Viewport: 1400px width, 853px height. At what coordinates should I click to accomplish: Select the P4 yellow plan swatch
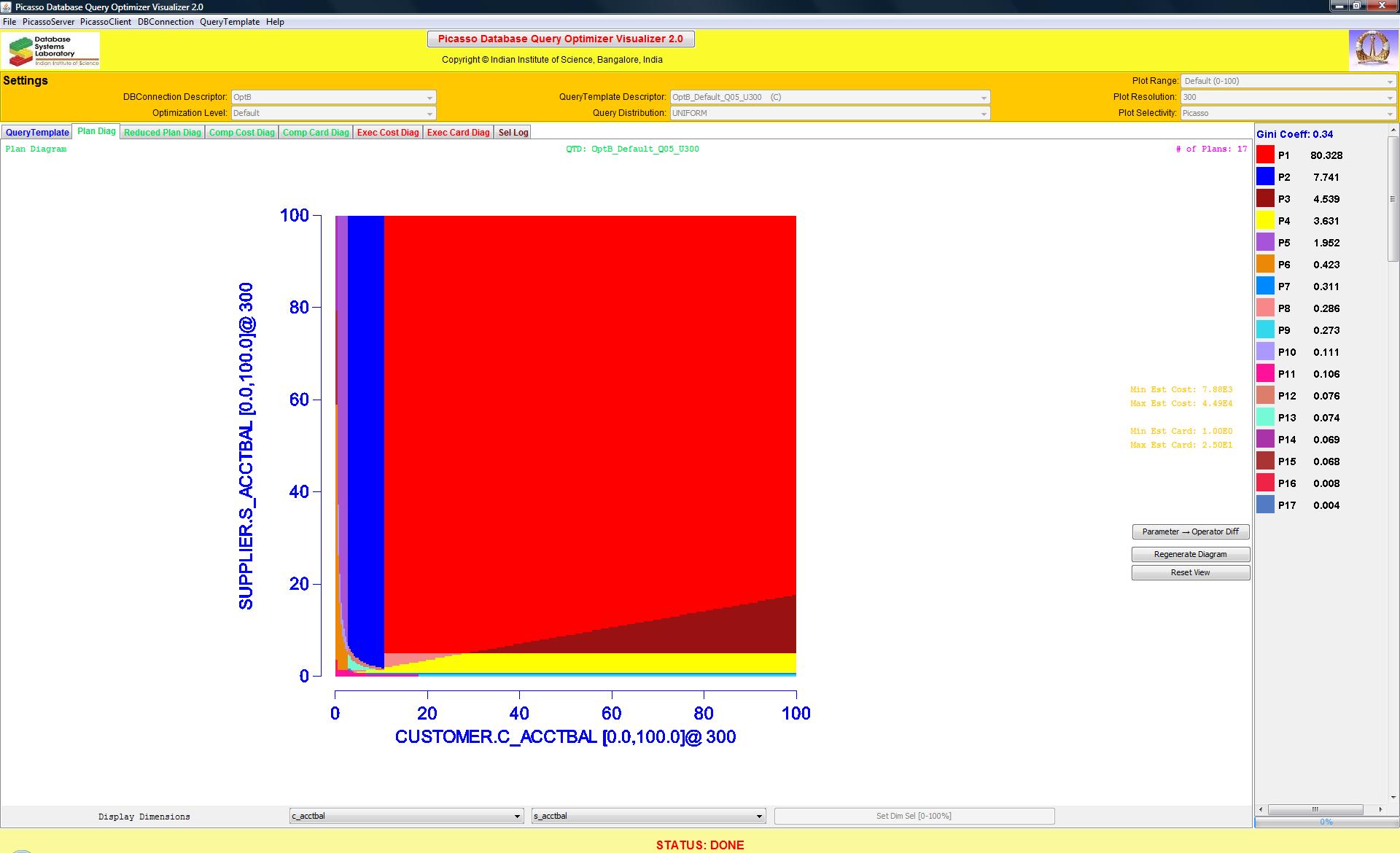(1265, 220)
